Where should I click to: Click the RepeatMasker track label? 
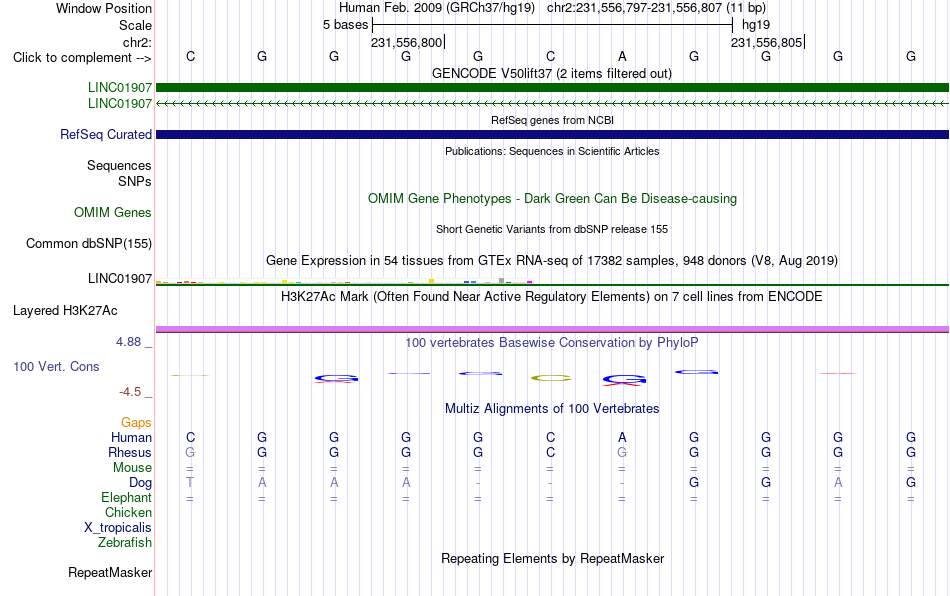tap(110, 572)
